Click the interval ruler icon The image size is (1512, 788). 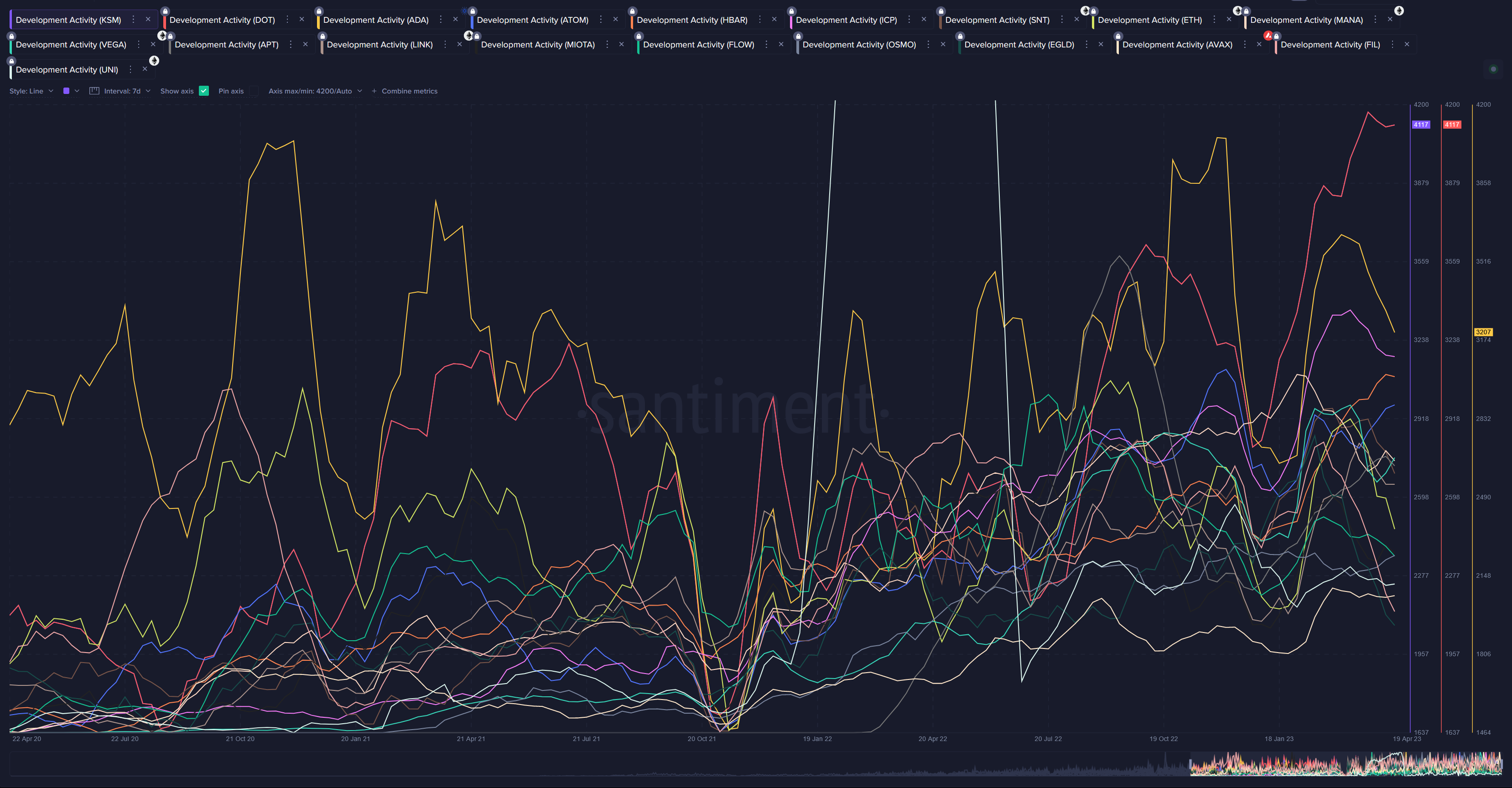(94, 91)
